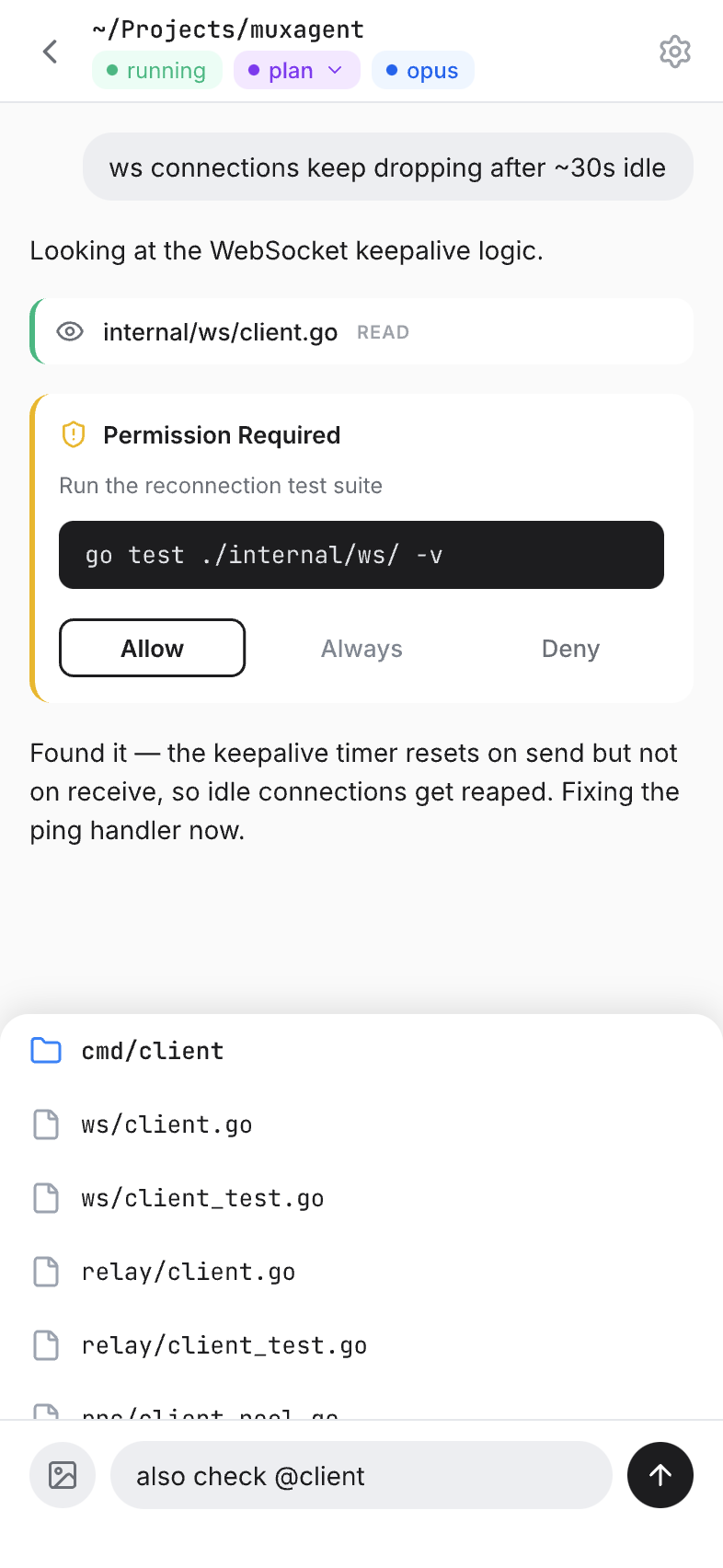Viewport: 723px width, 1568px height.
Task: Click the file icon beside ws/client.go
Action: [x=45, y=1124]
